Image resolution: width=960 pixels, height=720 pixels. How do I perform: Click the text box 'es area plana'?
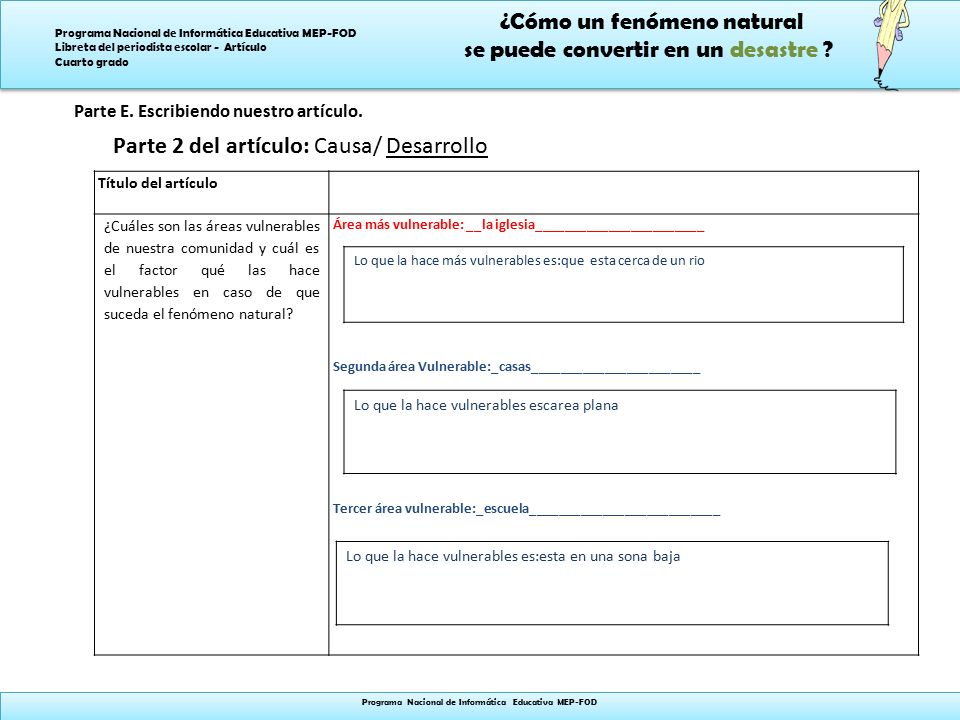[x=620, y=432]
